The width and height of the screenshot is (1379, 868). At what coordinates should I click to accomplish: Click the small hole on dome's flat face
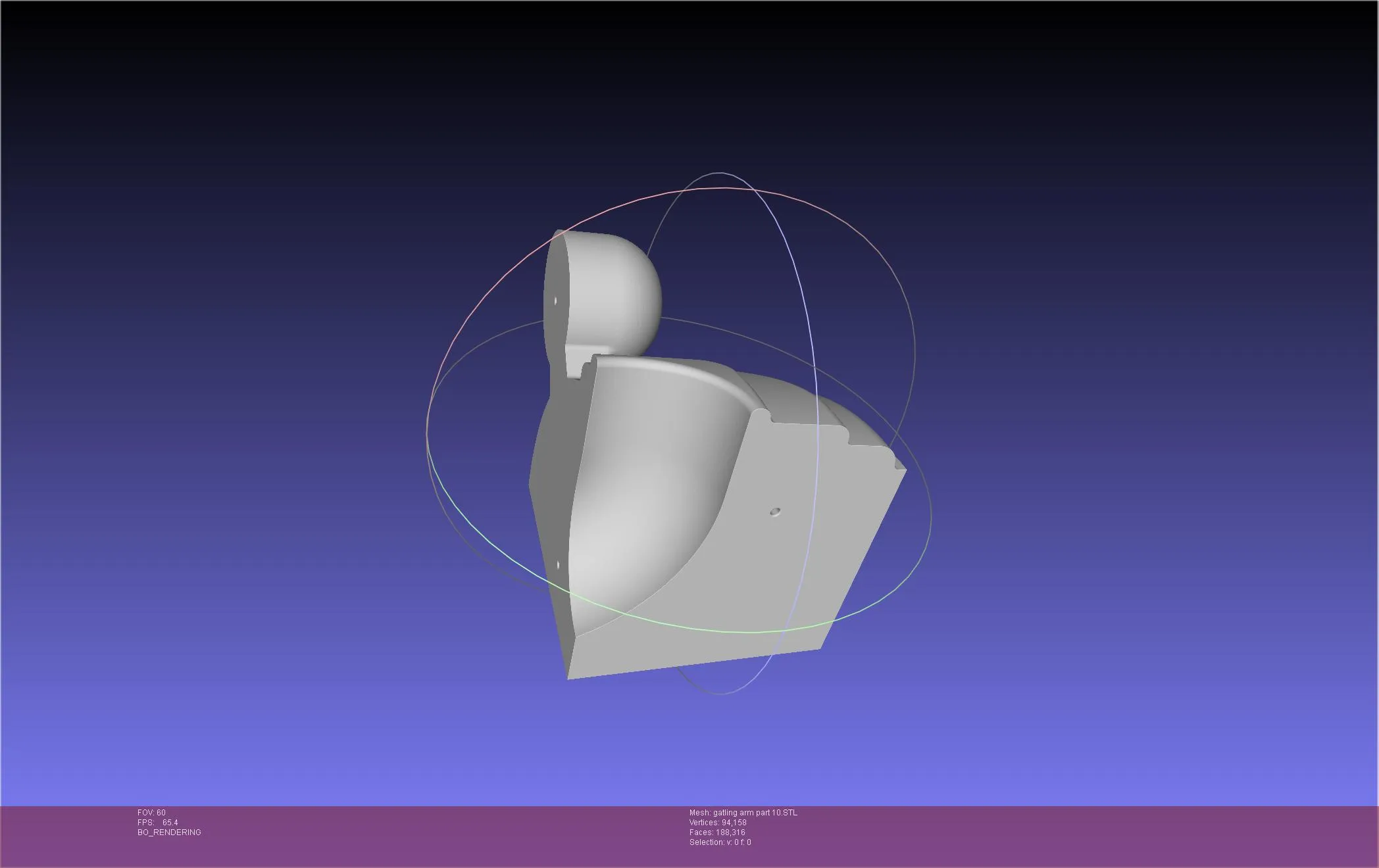click(555, 301)
